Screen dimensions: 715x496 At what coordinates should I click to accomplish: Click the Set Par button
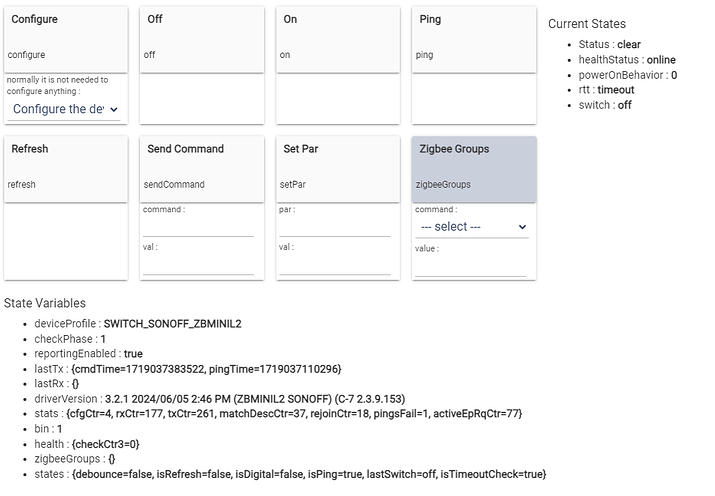[x=337, y=168]
